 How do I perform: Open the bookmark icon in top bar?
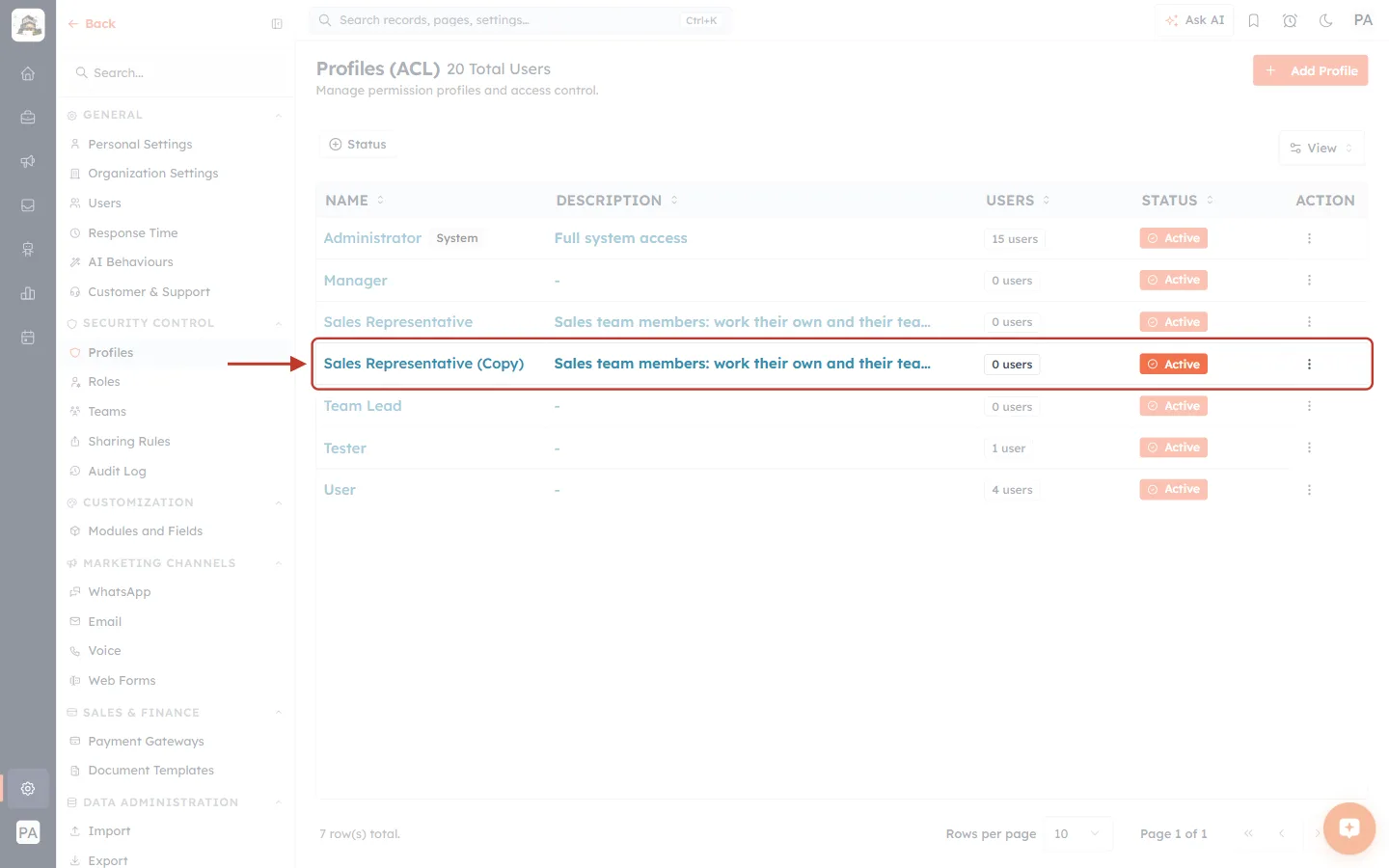(x=1254, y=20)
